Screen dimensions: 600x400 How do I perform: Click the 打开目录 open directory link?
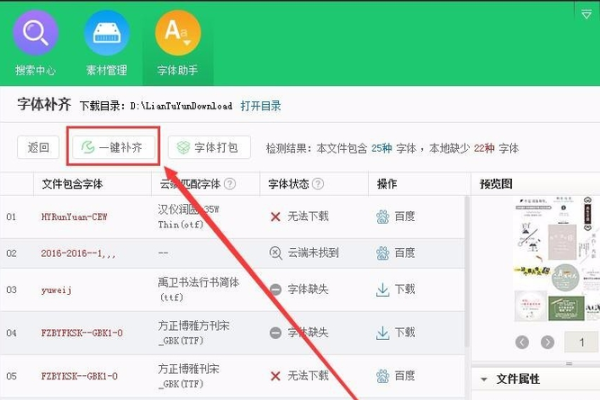pos(261,106)
